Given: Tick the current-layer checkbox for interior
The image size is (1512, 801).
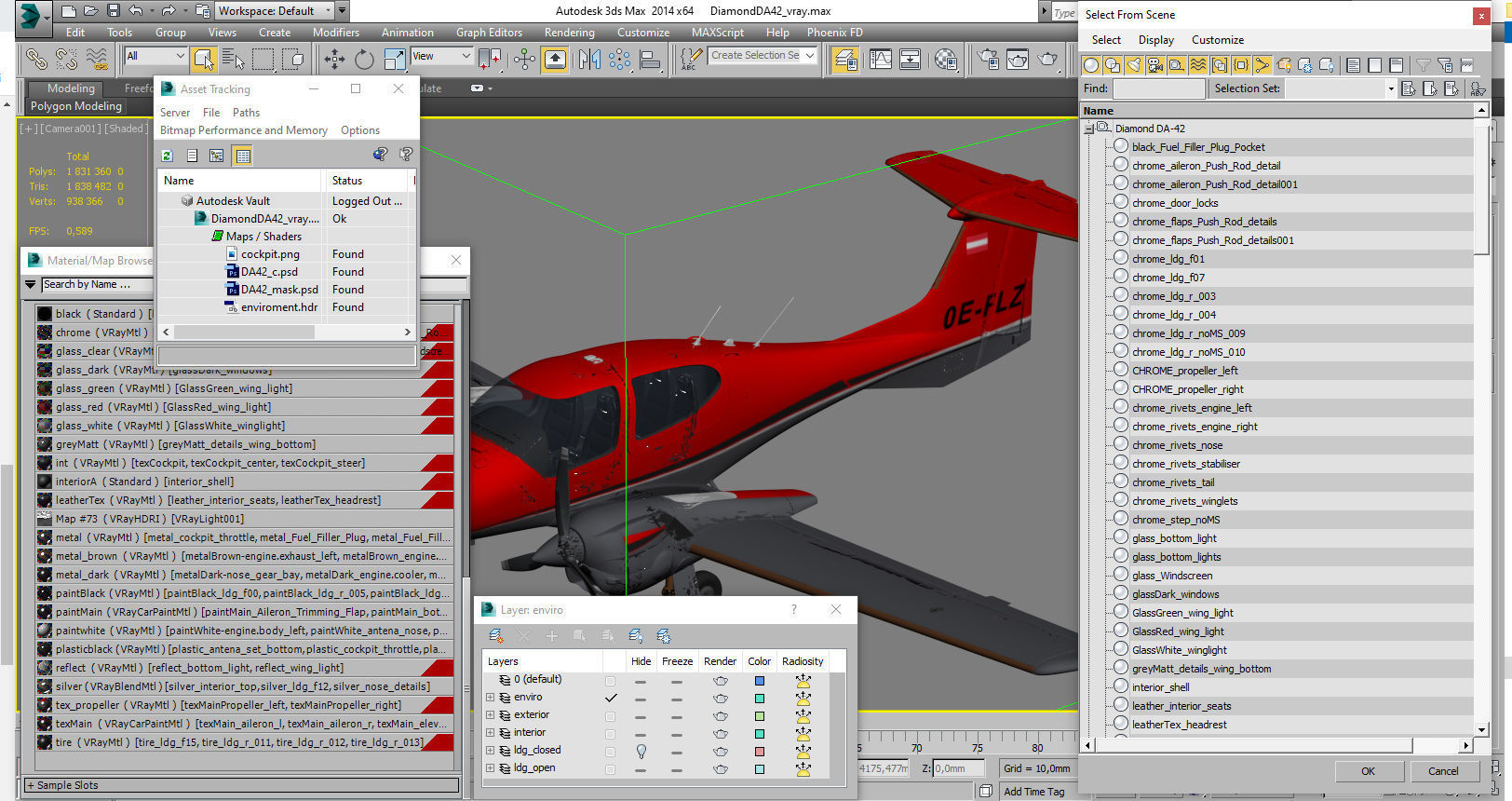Looking at the screenshot, I should click(x=610, y=733).
